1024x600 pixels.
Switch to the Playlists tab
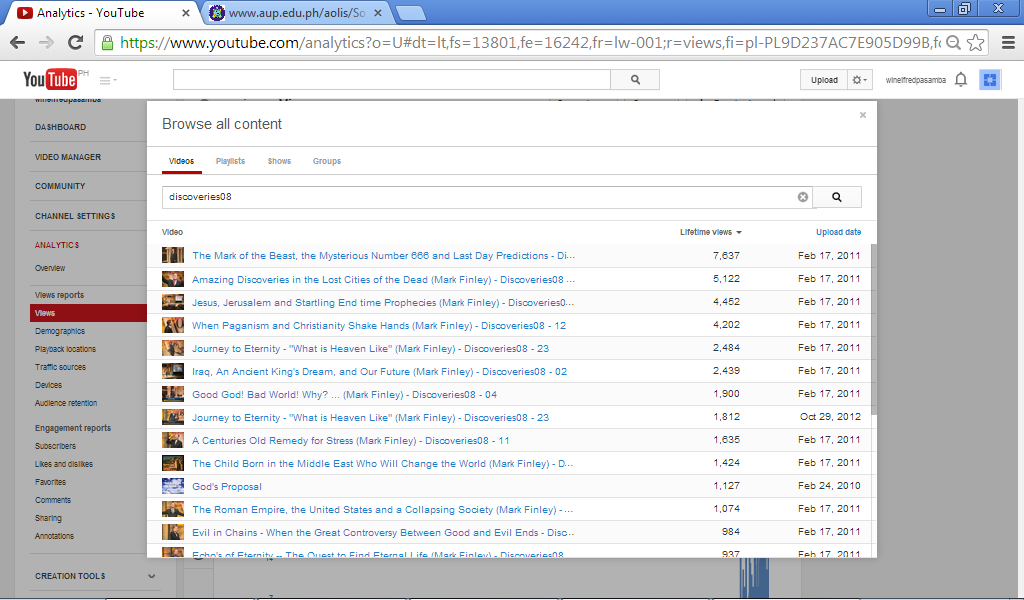click(x=231, y=161)
